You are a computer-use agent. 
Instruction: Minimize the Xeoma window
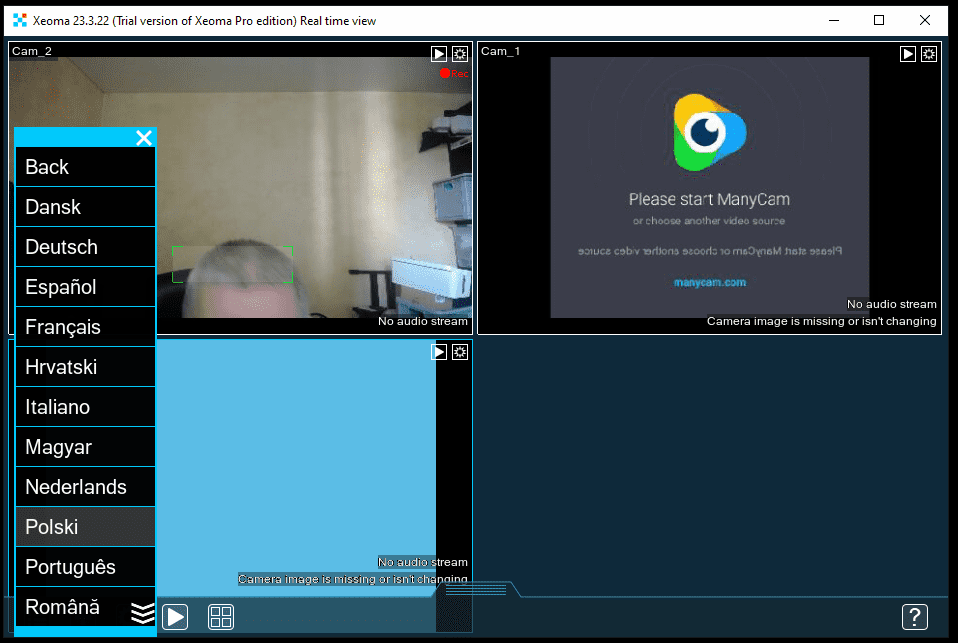[834, 20]
